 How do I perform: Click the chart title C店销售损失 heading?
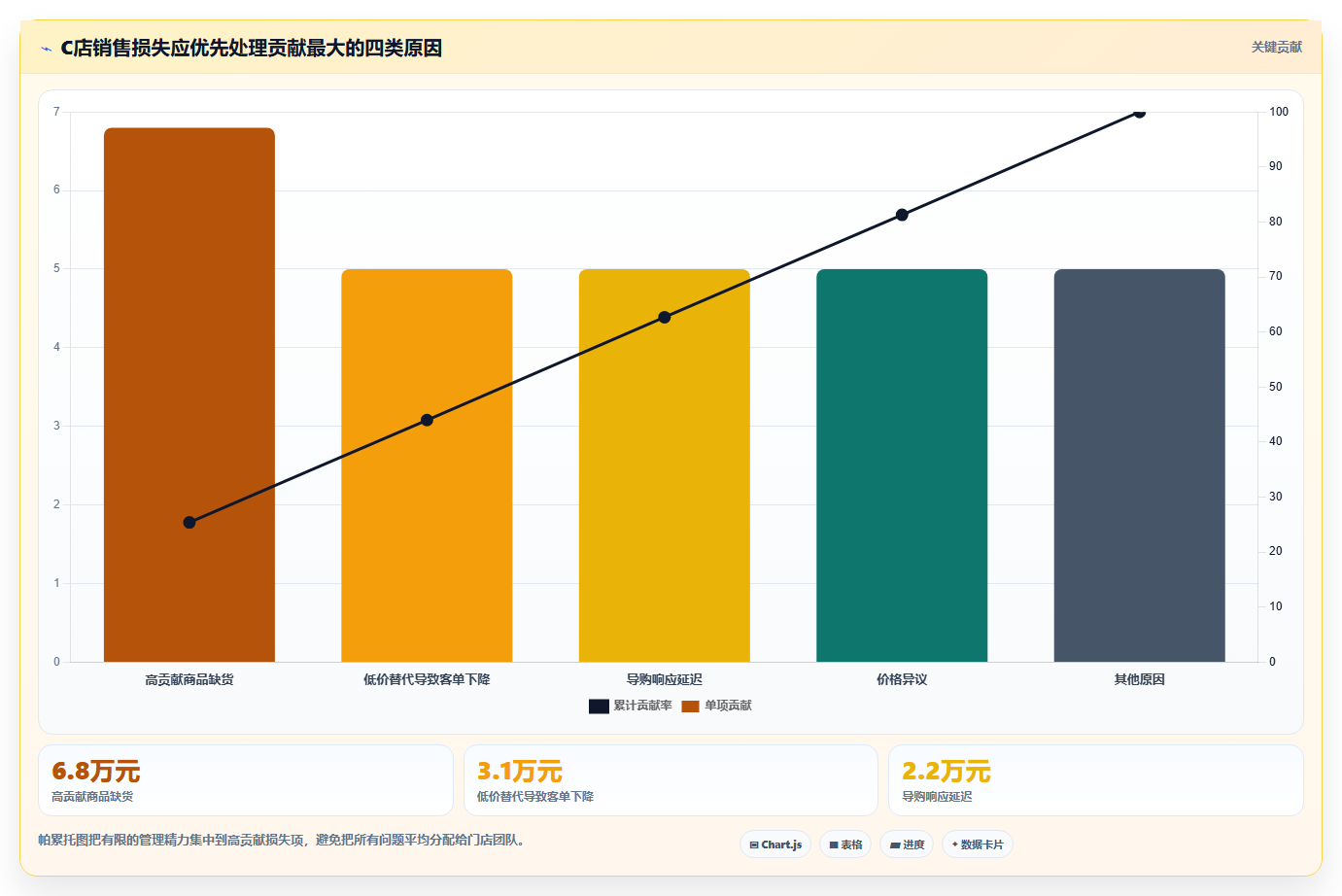pyautogui.click(x=252, y=49)
